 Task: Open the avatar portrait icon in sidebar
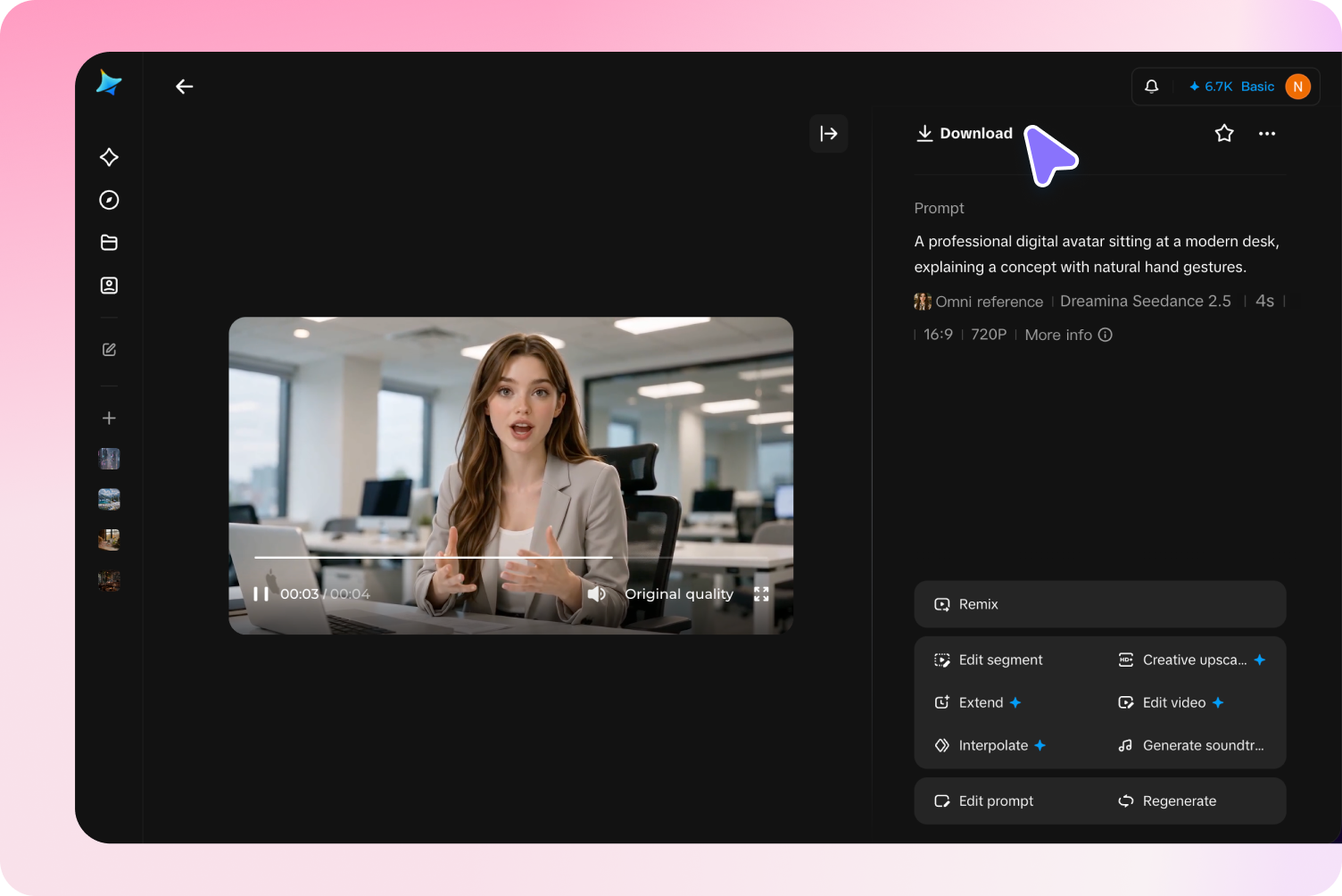click(x=109, y=286)
